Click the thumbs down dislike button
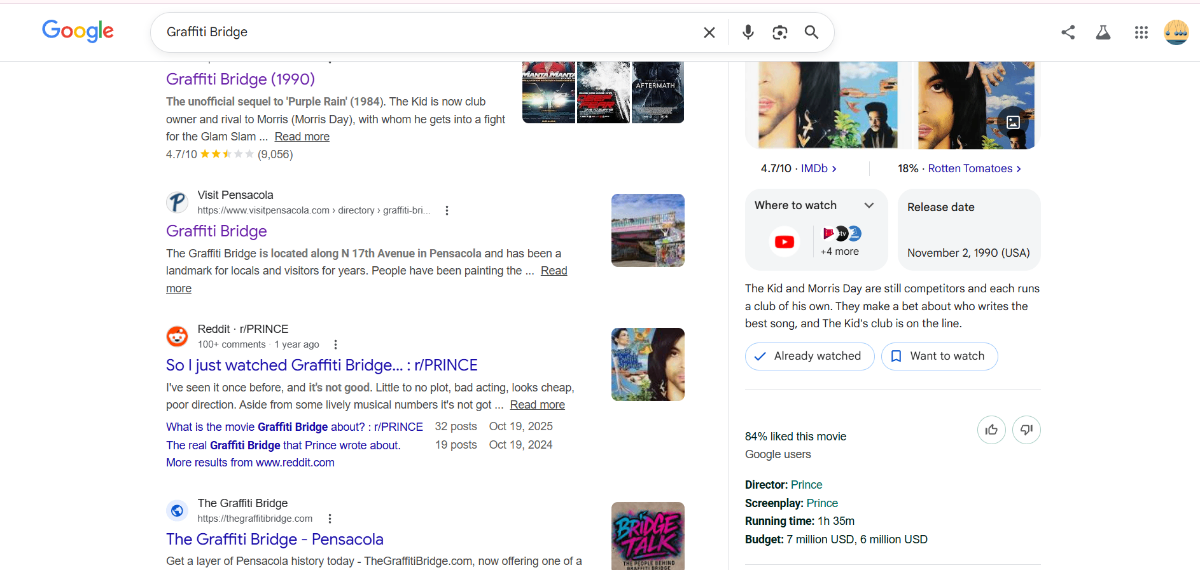1200x570 pixels. (1027, 430)
